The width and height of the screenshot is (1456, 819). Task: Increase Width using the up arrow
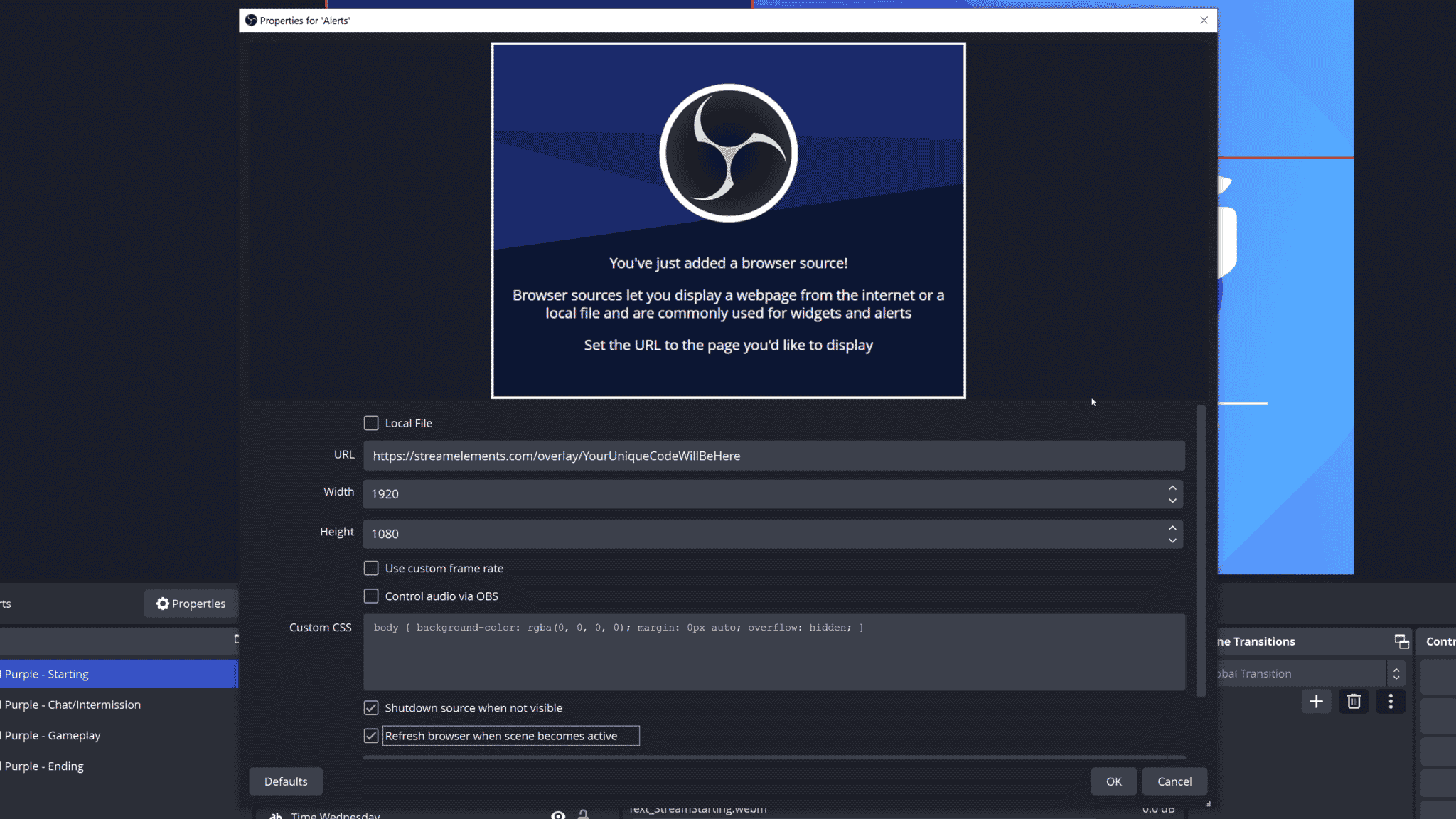tap(1172, 488)
